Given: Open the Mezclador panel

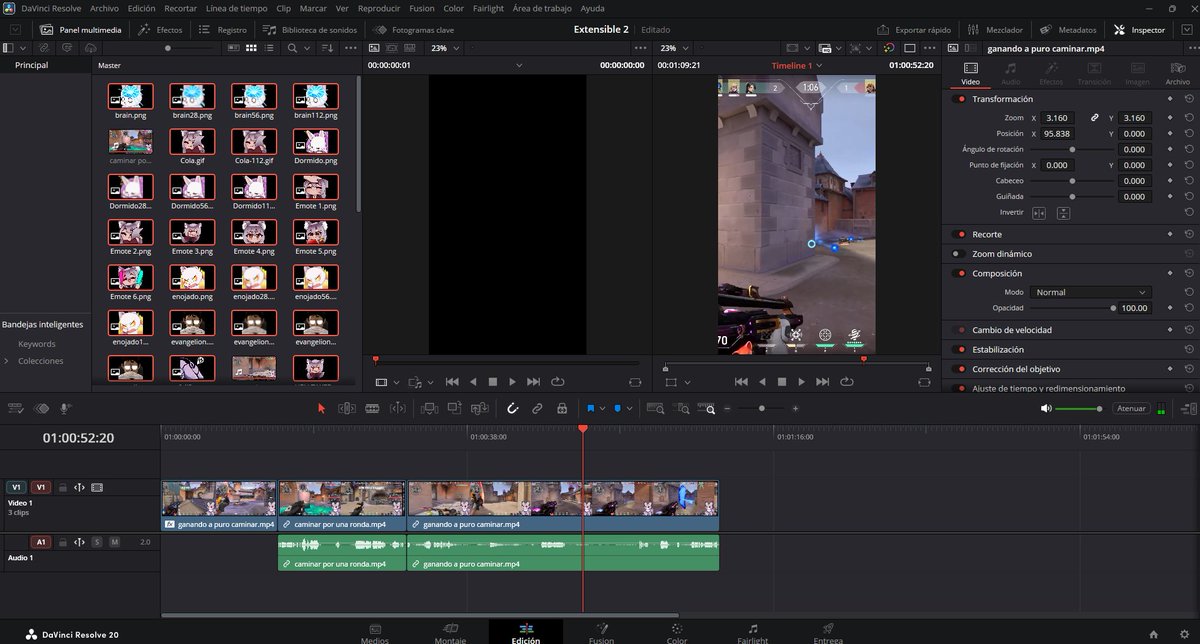Looking at the screenshot, I should (996, 30).
